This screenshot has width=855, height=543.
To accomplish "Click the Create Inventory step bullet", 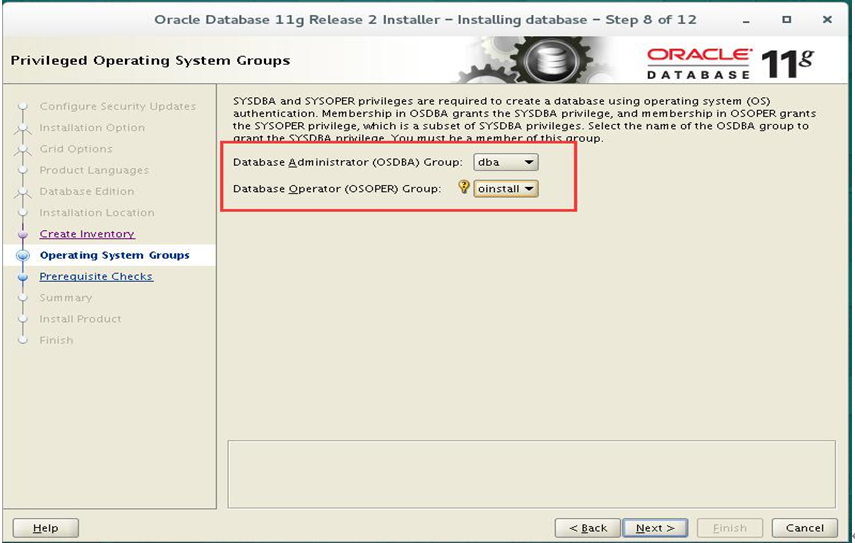I will (x=23, y=234).
